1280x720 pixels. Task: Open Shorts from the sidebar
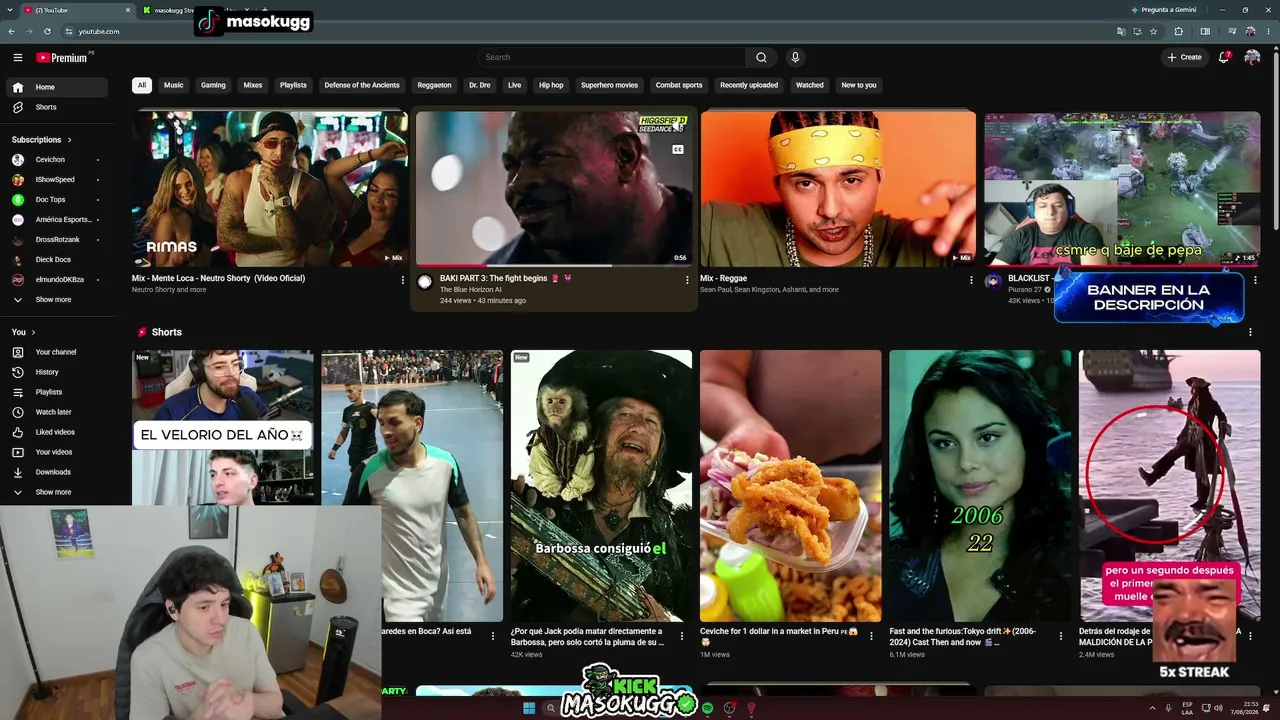tap(57, 107)
